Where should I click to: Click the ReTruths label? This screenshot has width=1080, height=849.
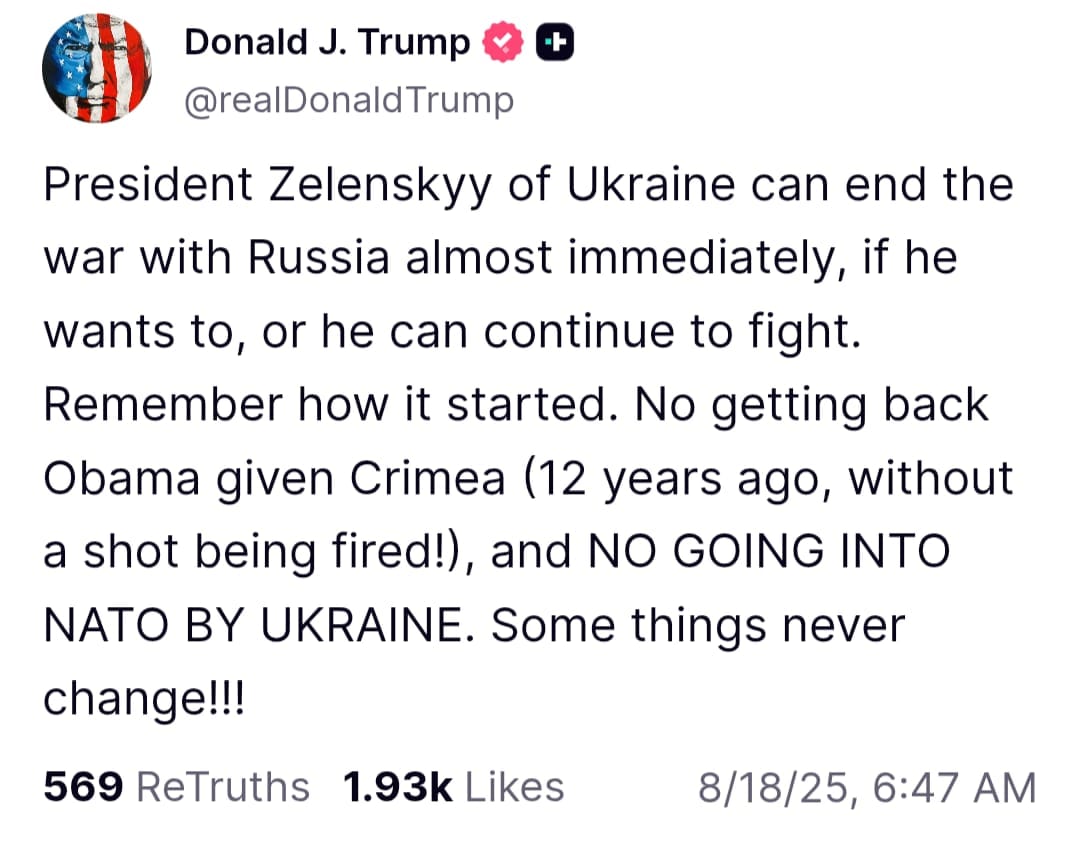pyautogui.click(x=222, y=787)
